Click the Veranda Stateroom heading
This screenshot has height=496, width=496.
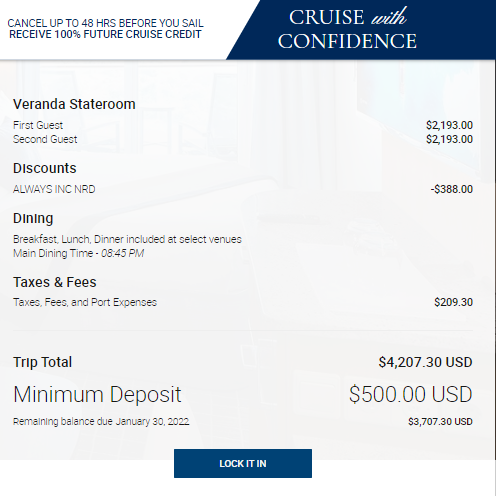coord(74,104)
